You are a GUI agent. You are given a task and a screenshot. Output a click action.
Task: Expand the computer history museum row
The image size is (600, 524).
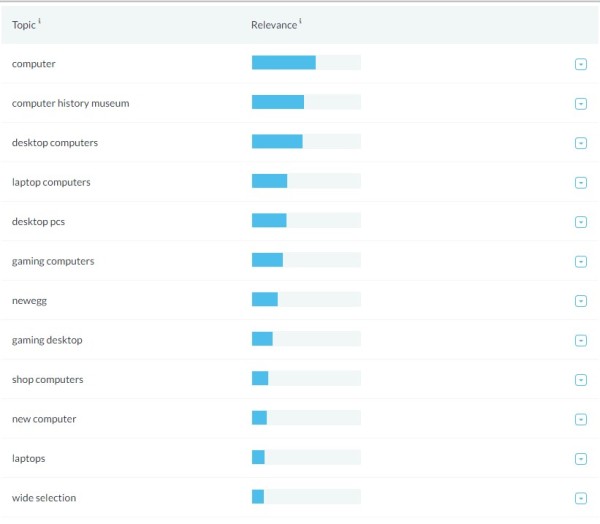pyautogui.click(x=580, y=104)
